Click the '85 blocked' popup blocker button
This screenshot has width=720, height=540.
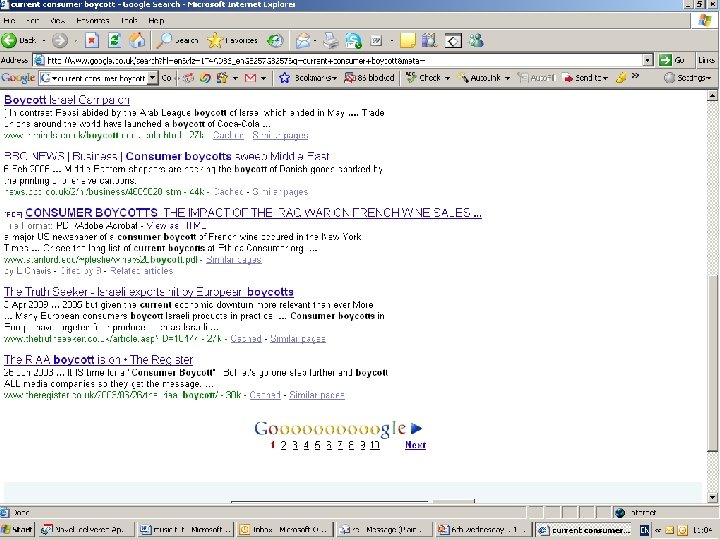point(370,78)
